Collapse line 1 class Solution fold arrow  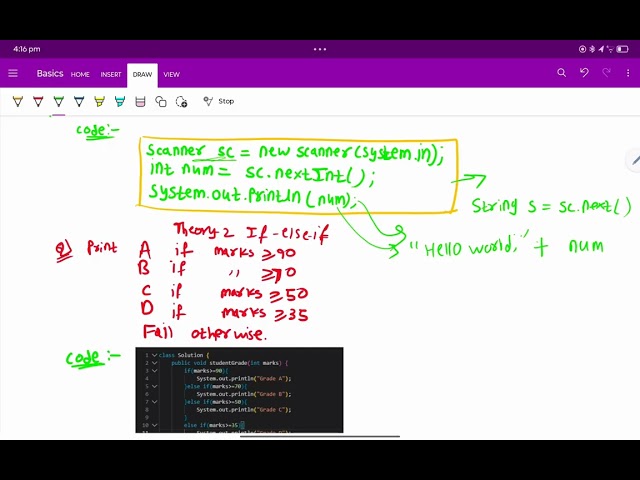pyautogui.click(x=154, y=355)
